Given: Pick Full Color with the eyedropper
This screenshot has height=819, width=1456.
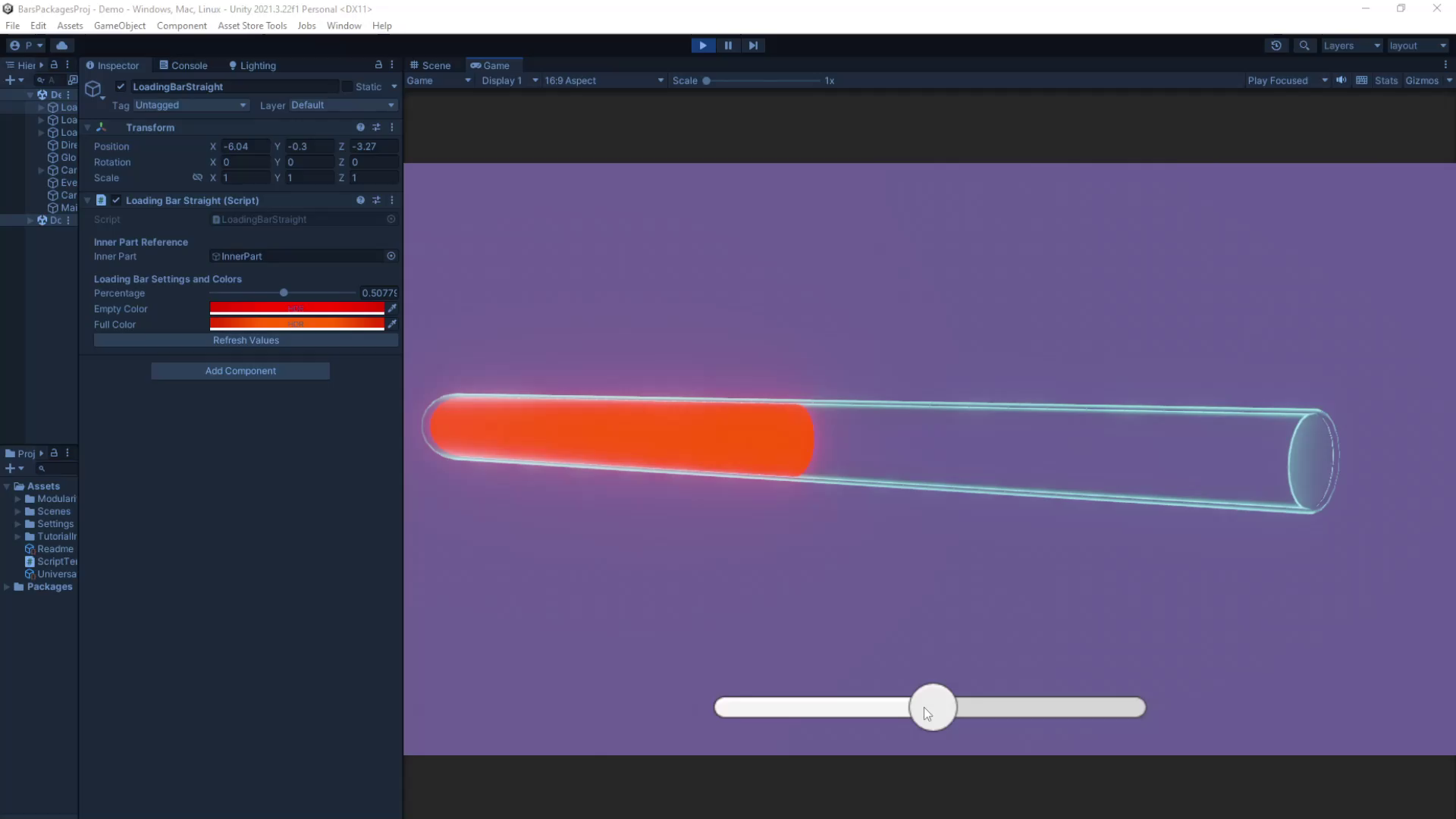Looking at the screenshot, I should pyautogui.click(x=392, y=324).
